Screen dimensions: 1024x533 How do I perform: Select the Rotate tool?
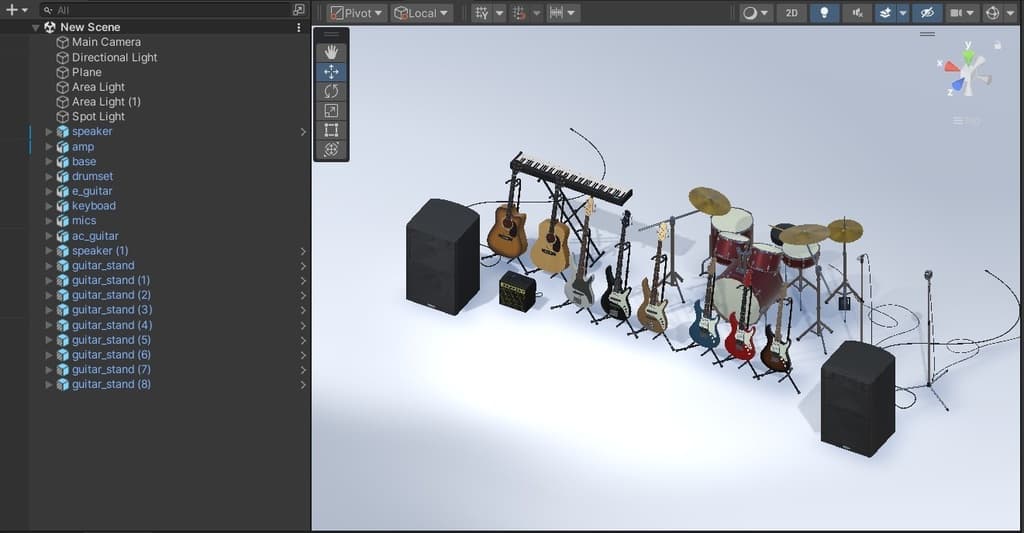pos(331,91)
